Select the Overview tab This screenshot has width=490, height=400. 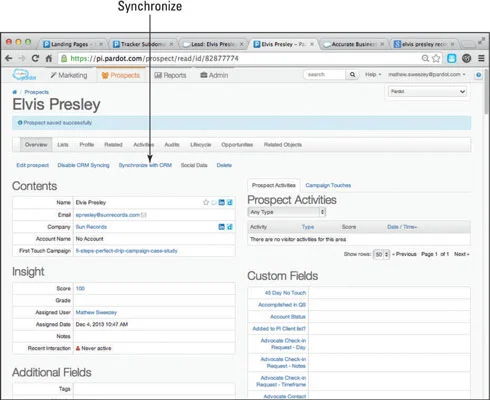36,145
